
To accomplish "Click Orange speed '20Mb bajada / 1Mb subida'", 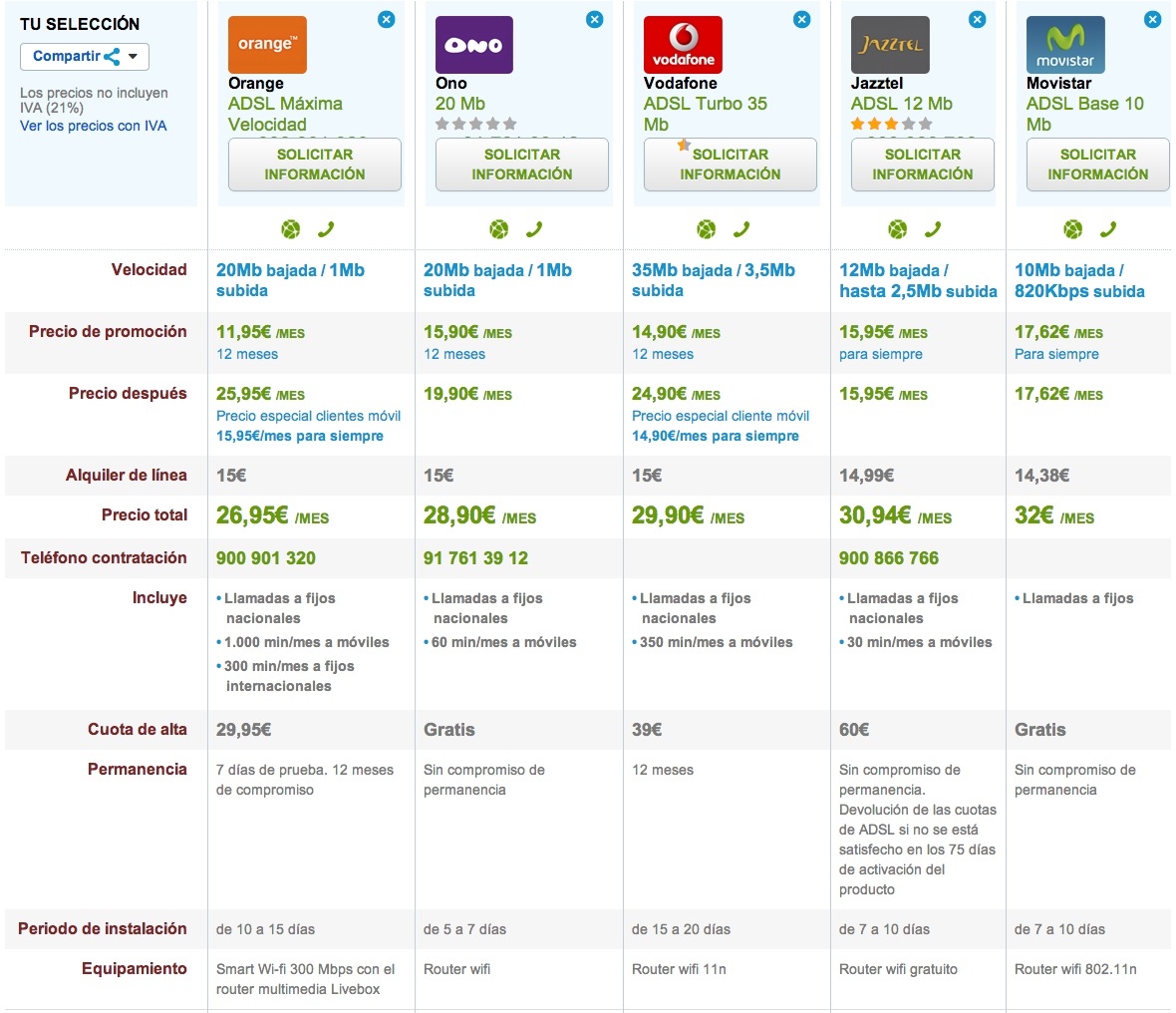I will [x=290, y=280].
